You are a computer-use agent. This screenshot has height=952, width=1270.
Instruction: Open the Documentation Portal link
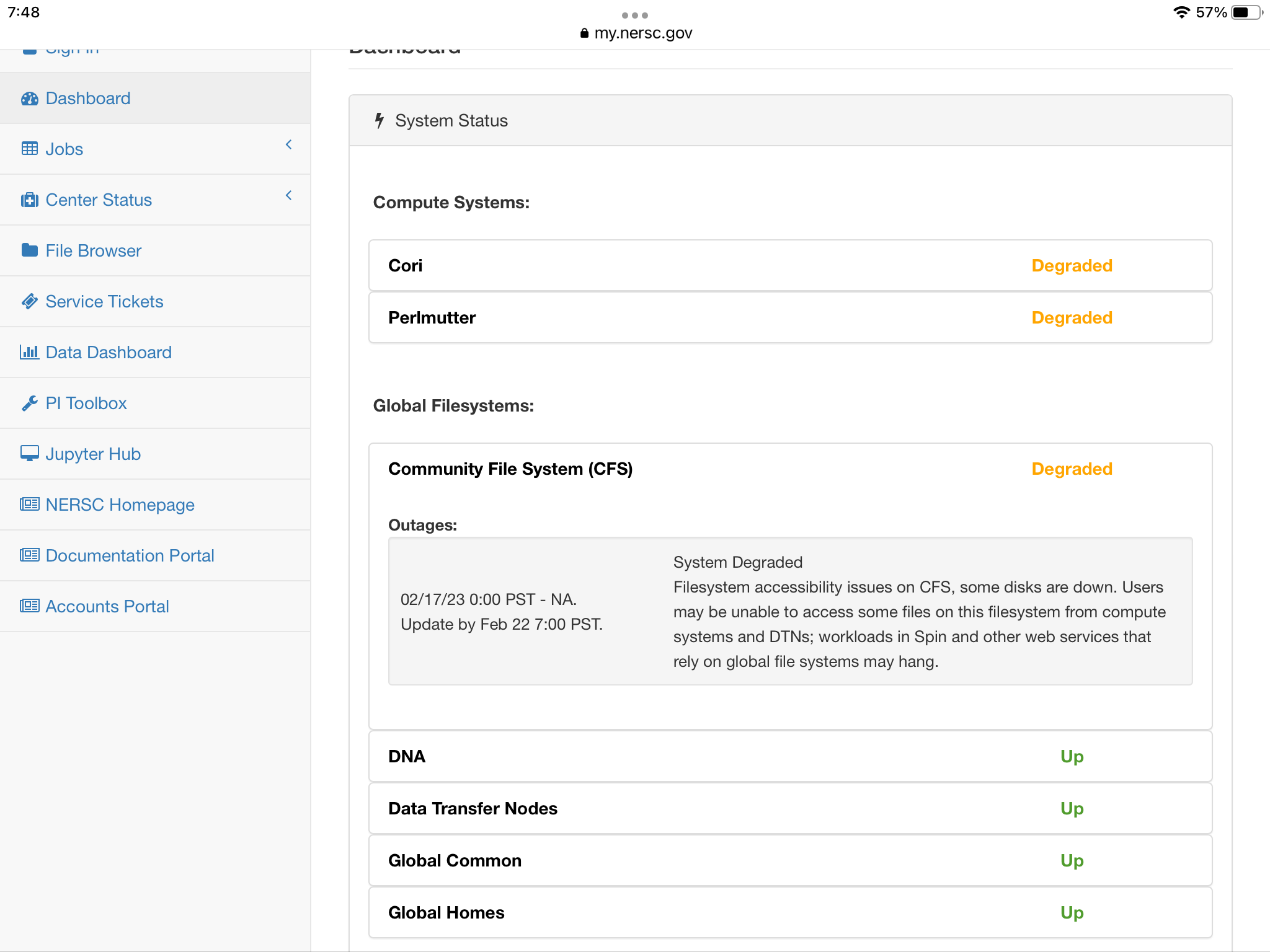[x=130, y=556]
